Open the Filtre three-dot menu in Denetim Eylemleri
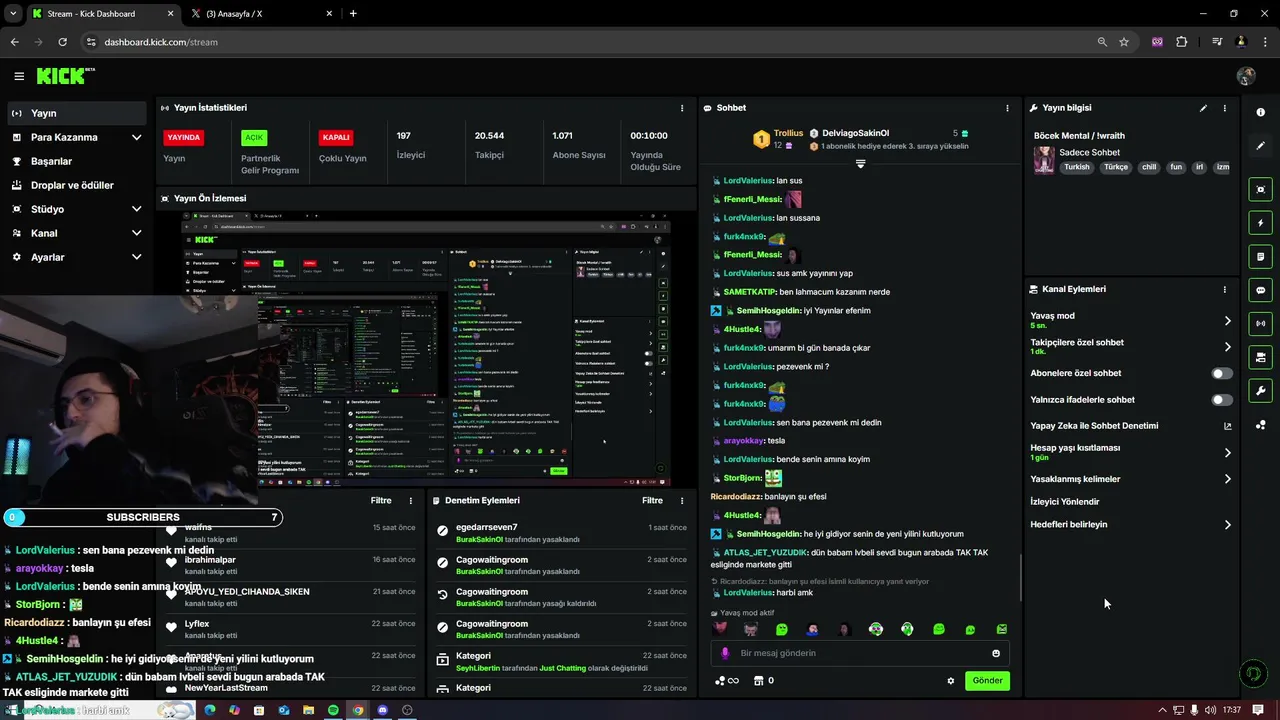Image resolution: width=1280 pixels, height=720 pixels. point(682,500)
